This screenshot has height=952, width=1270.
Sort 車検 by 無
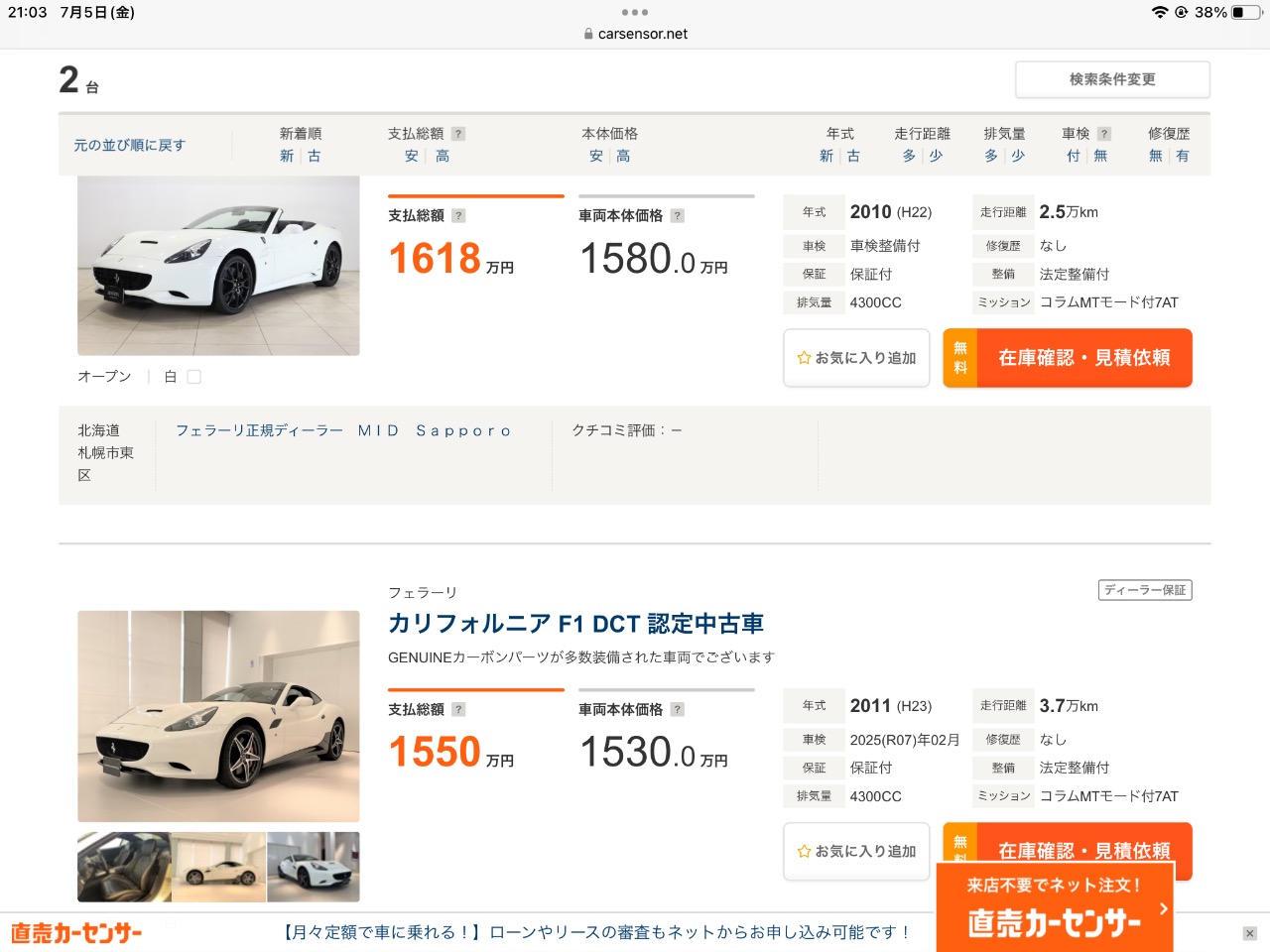coord(1100,156)
